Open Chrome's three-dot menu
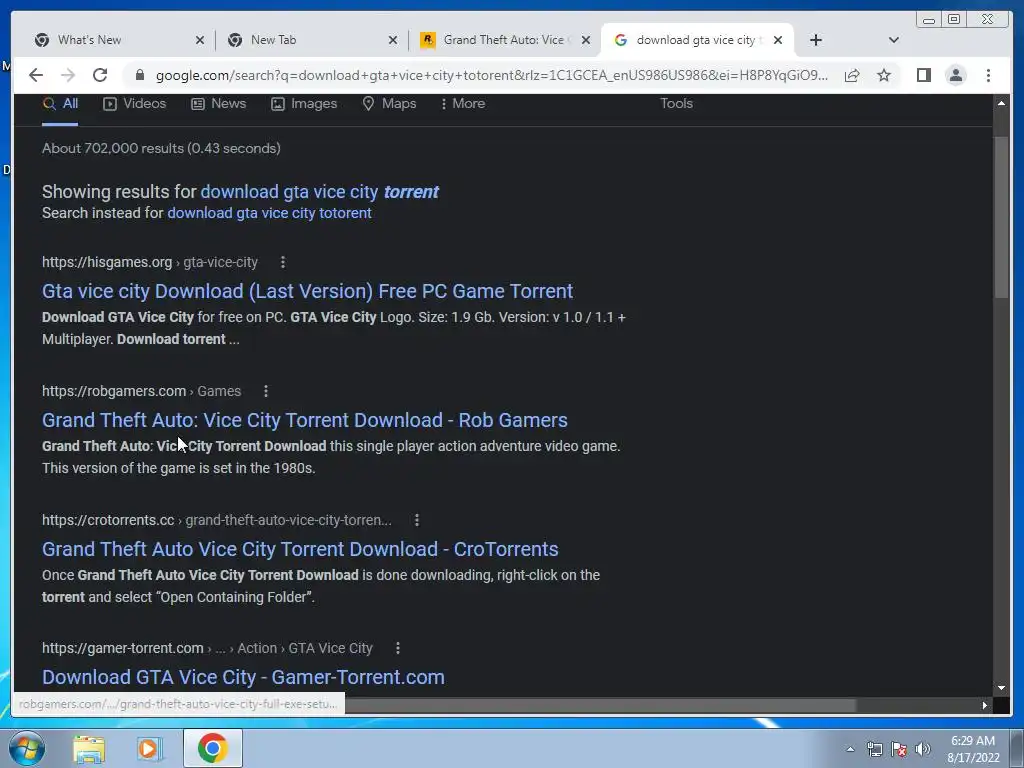Screen dimensions: 1024x768 coord(988,75)
